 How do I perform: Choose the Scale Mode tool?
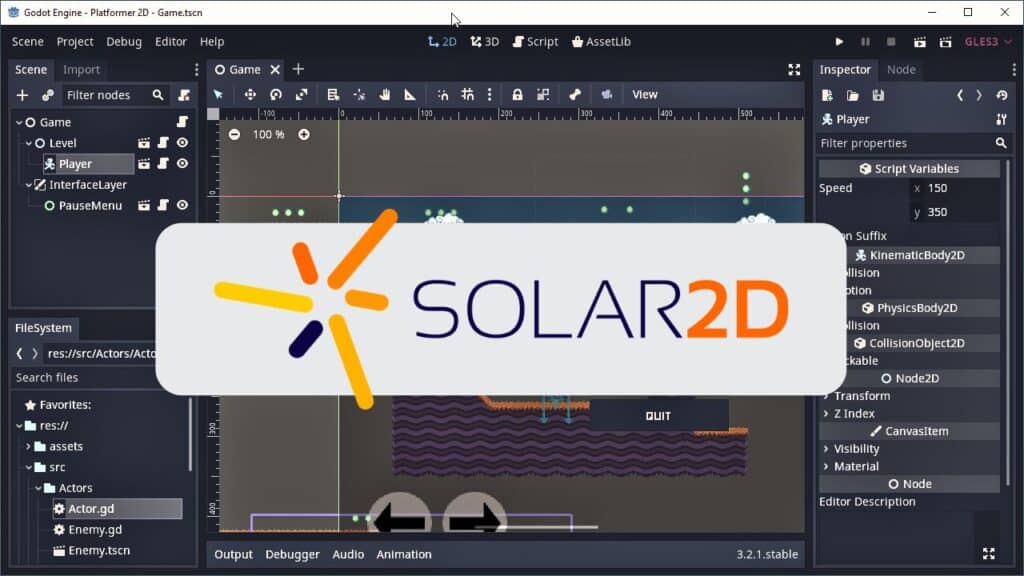tap(301, 95)
